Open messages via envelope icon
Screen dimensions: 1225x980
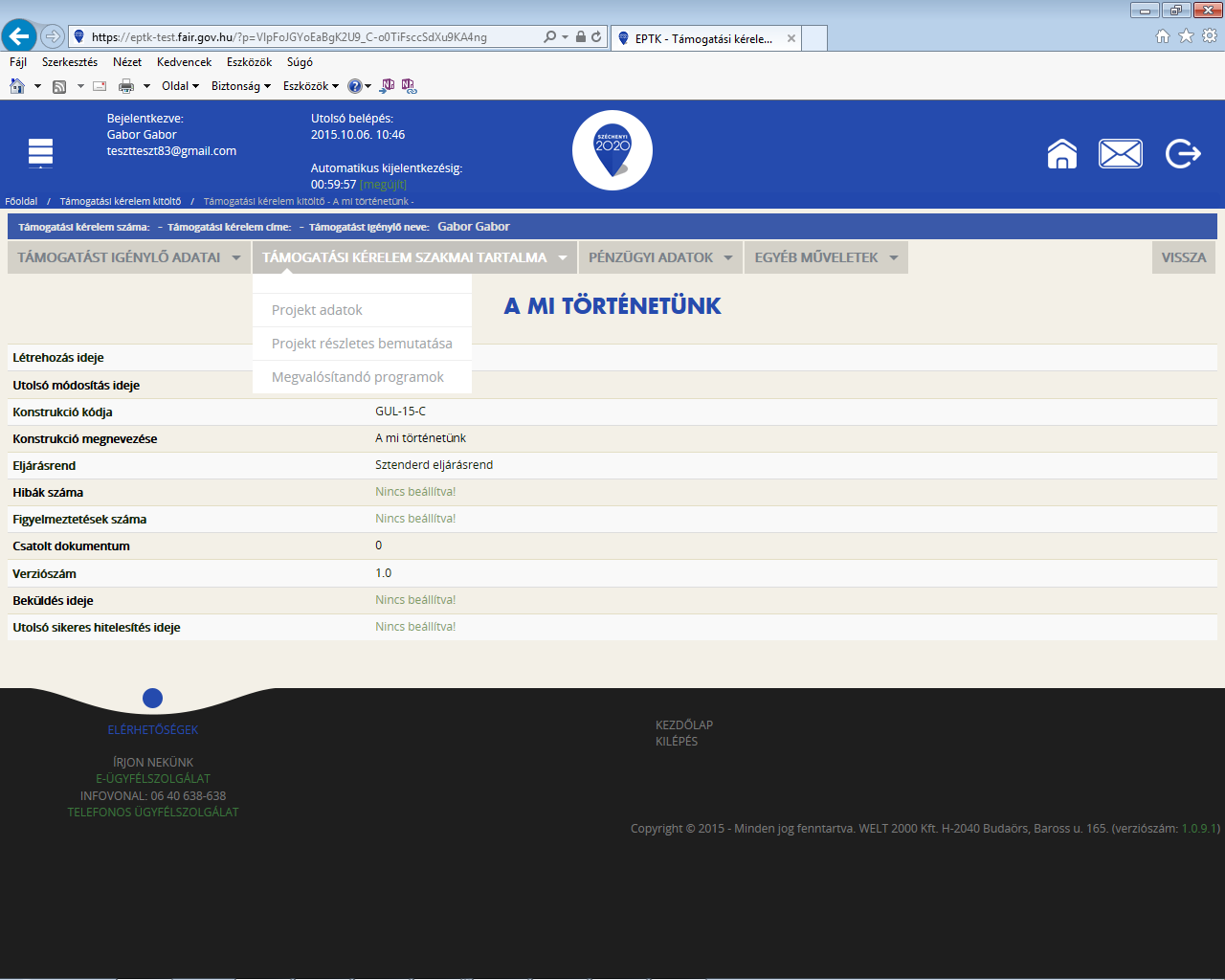pyautogui.click(x=1121, y=154)
